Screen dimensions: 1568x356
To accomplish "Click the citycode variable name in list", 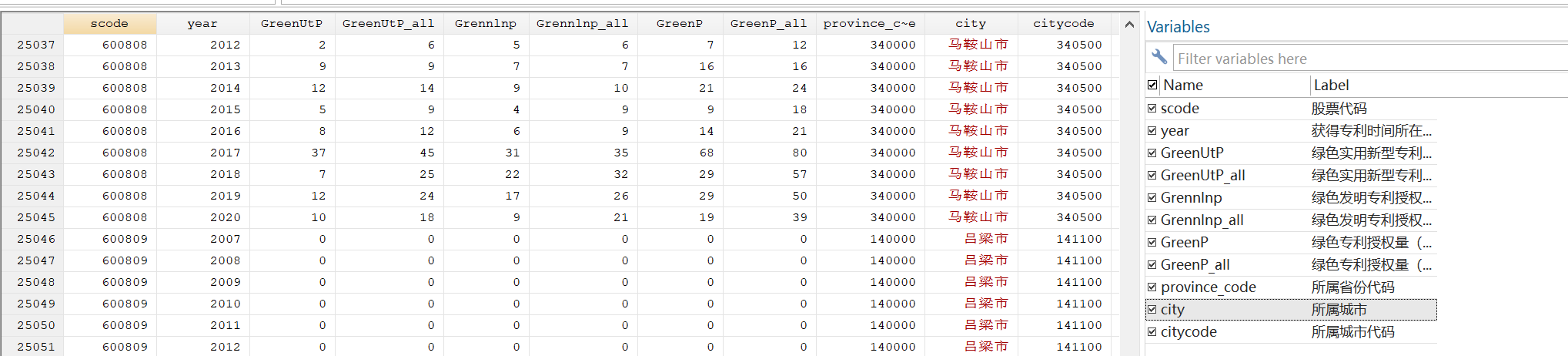I will point(1189,332).
